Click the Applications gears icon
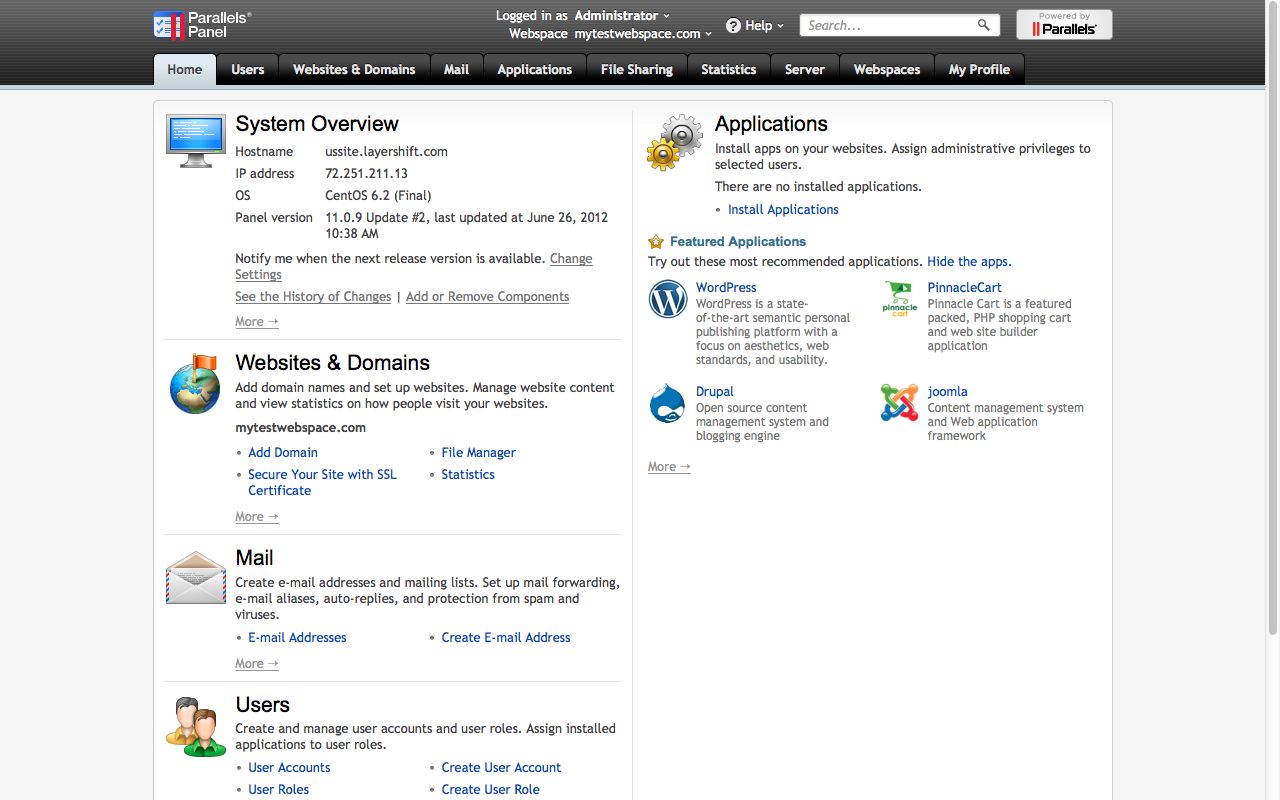Image resolution: width=1280 pixels, height=800 pixels. click(675, 142)
